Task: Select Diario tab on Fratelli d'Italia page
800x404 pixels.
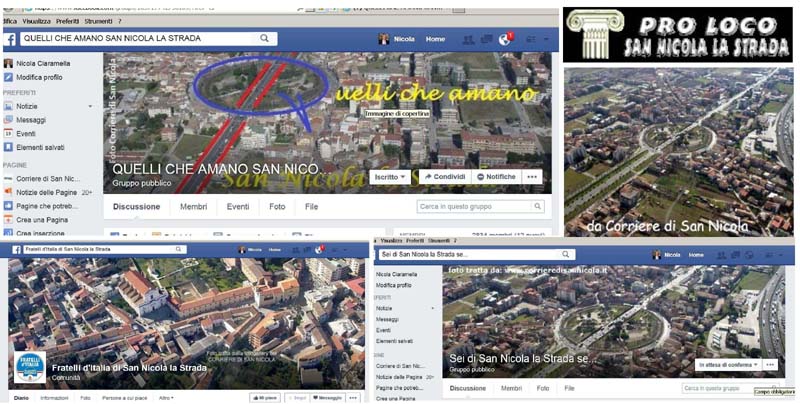Action: pyautogui.click(x=21, y=398)
